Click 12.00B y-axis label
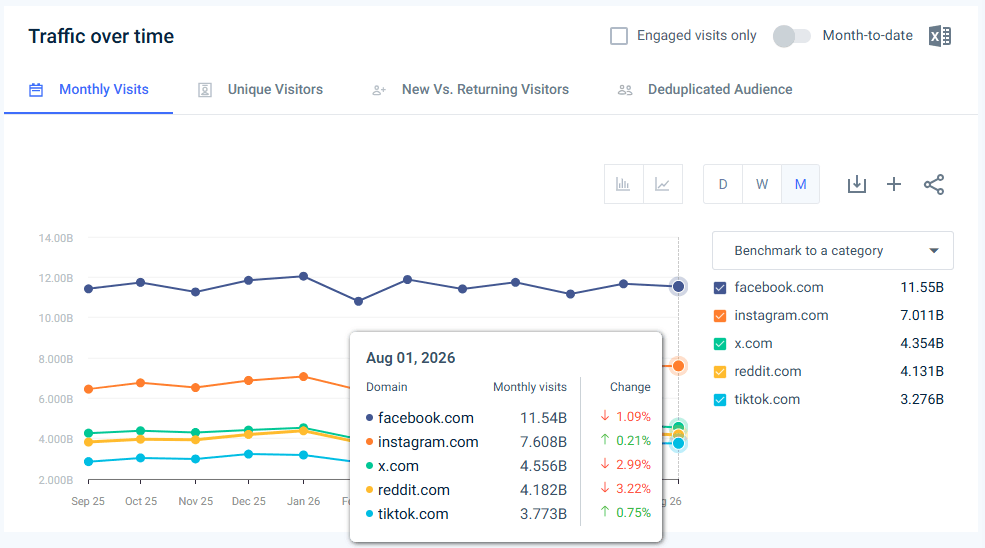This screenshot has width=985, height=548. click(x=55, y=278)
